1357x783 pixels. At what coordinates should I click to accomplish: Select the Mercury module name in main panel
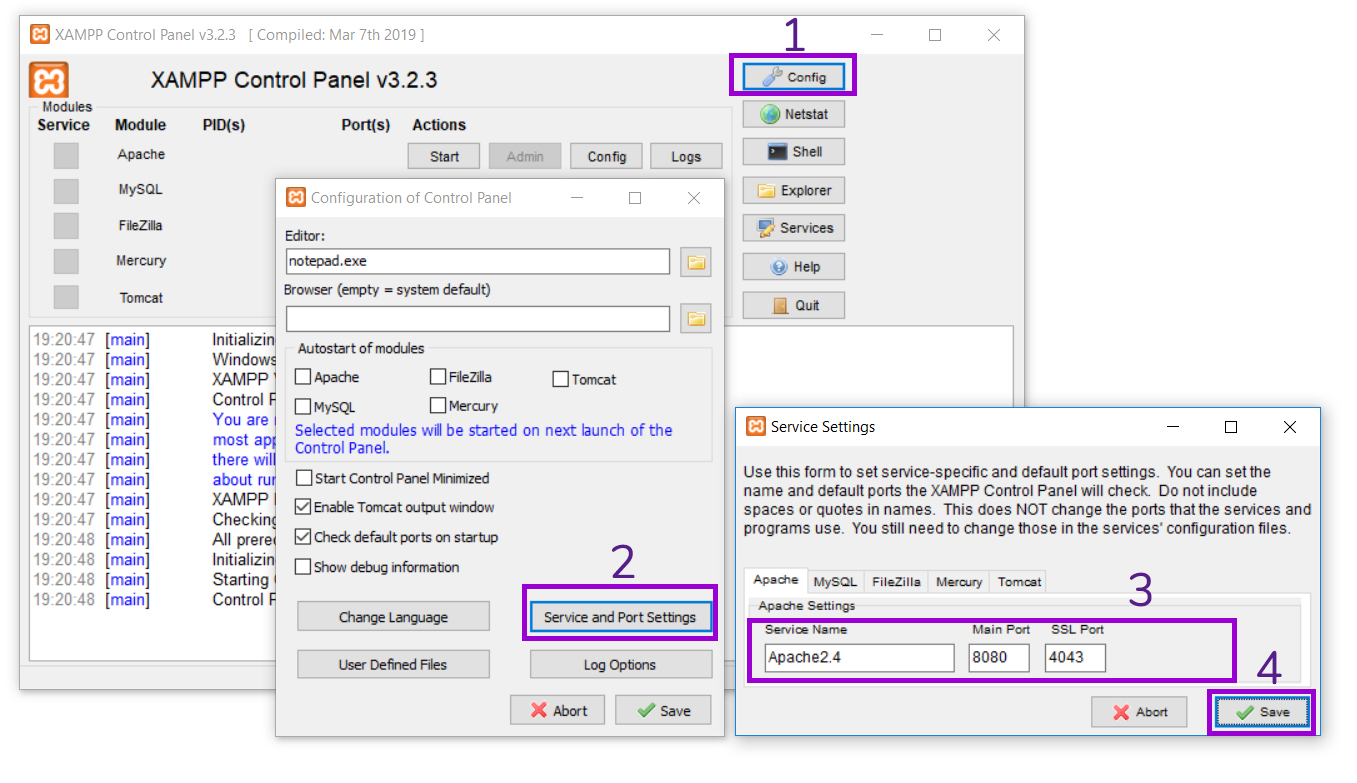point(141,260)
